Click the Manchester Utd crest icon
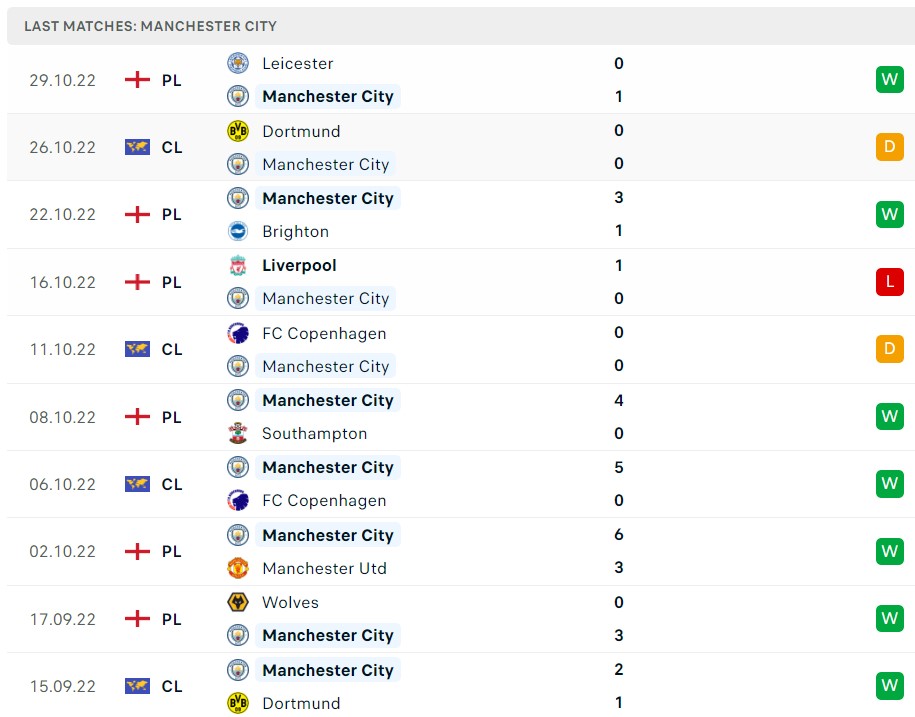This screenshot has height=717, width=915. point(238,568)
